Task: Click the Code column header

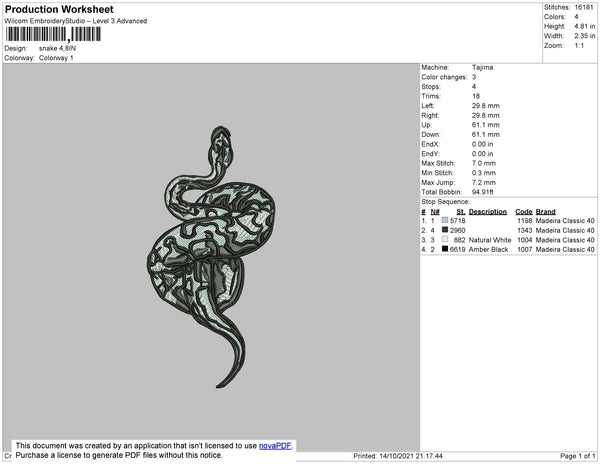Action: [x=523, y=212]
